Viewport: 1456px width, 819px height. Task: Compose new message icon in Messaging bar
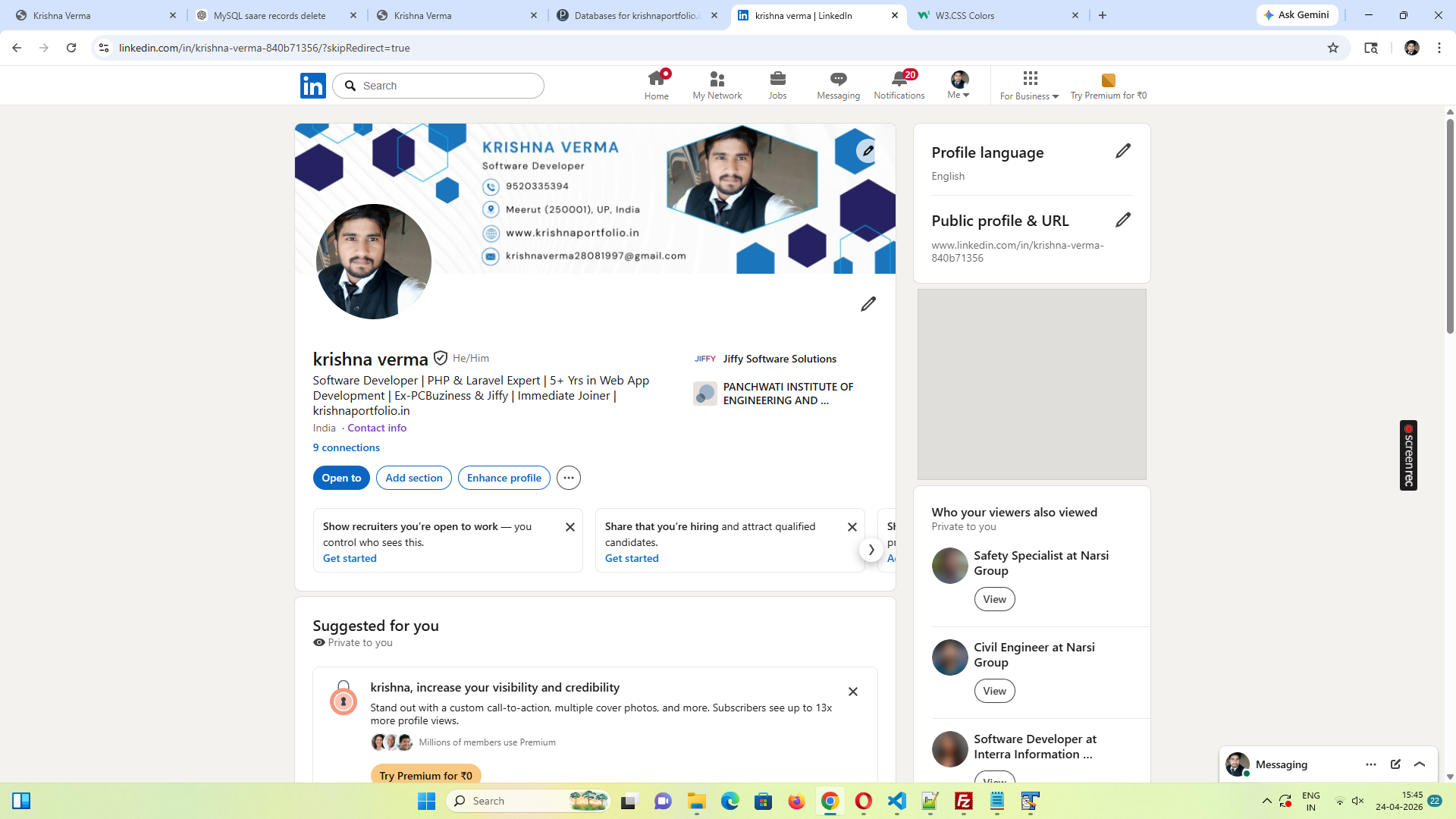1395,764
